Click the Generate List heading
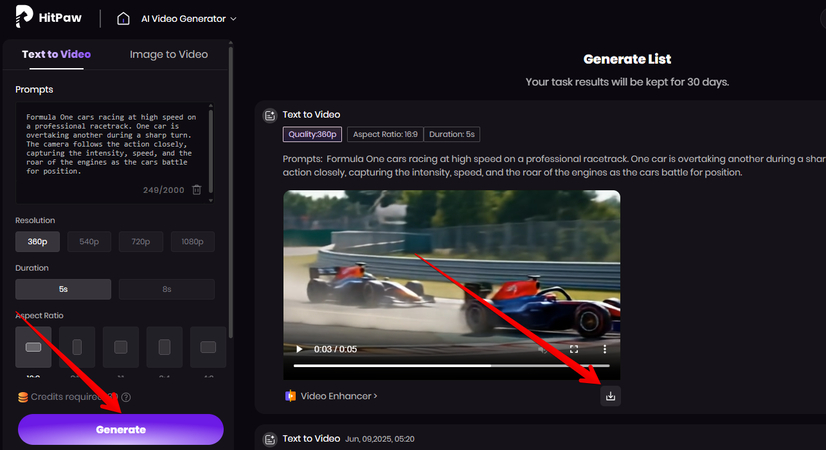 click(x=627, y=59)
